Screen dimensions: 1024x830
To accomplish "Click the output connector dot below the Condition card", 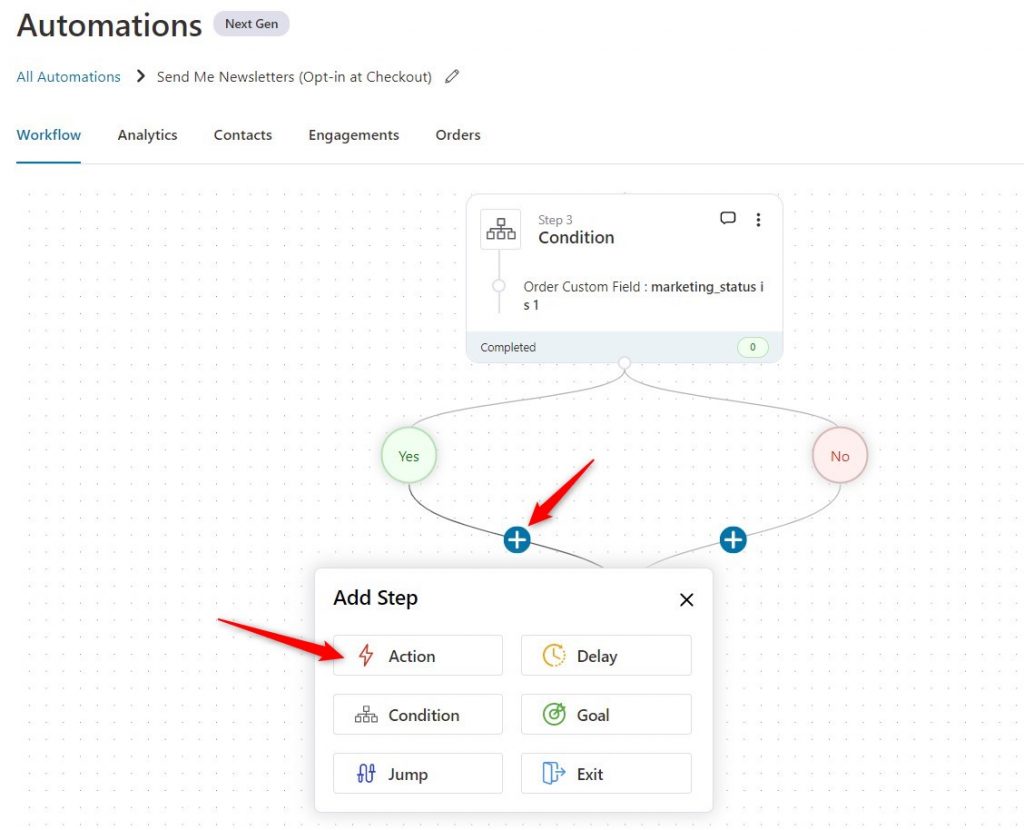I will (x=624, y=363).
